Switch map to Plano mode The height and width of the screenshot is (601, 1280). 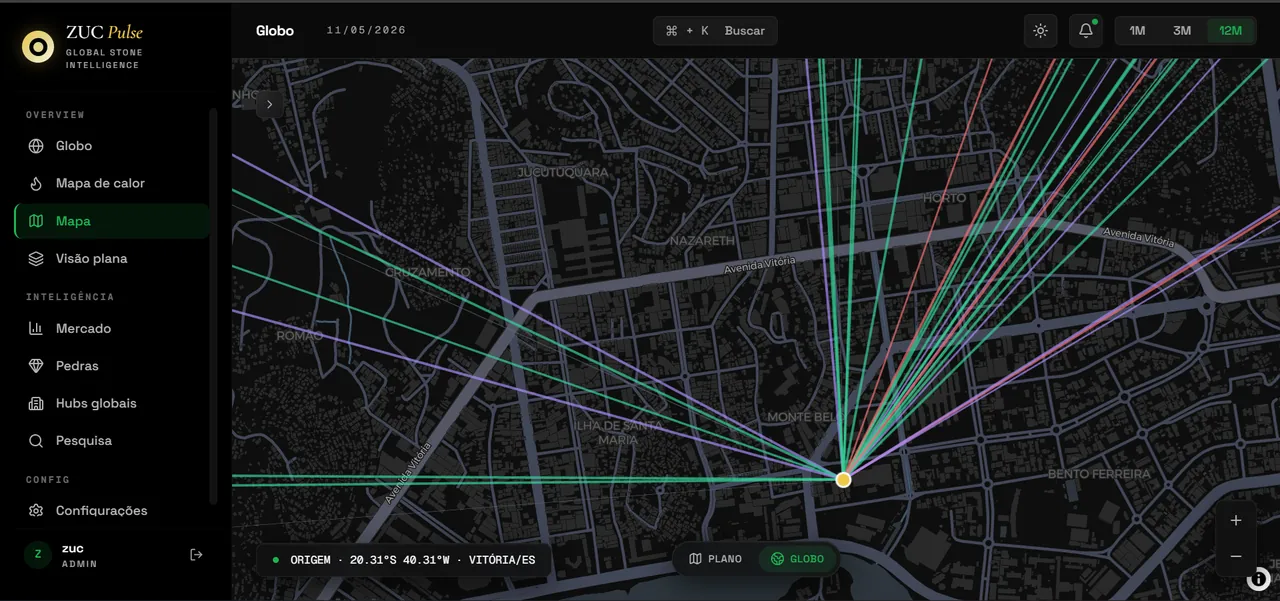click(x=716, y=559)
